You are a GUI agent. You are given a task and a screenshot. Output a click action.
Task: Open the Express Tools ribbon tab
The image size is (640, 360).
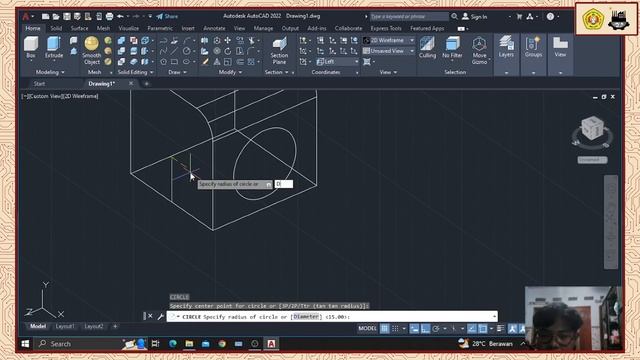[386, 28]
